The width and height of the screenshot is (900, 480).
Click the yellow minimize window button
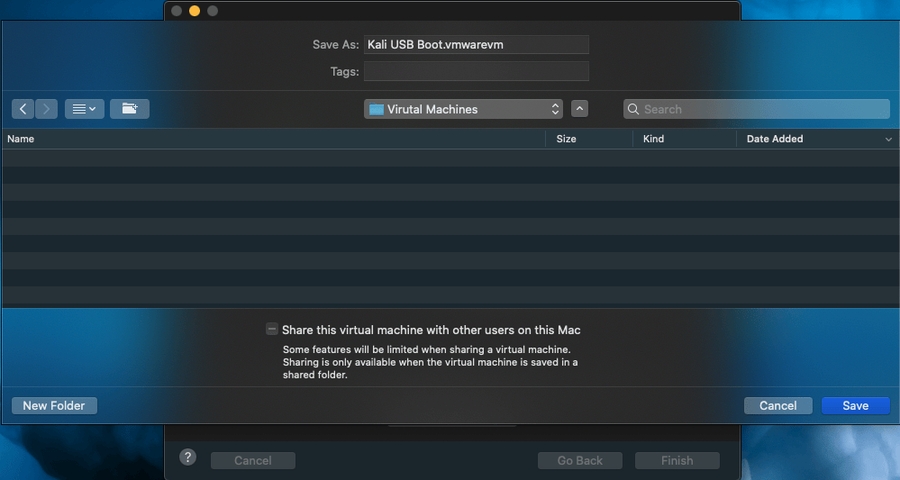(194, 11)
